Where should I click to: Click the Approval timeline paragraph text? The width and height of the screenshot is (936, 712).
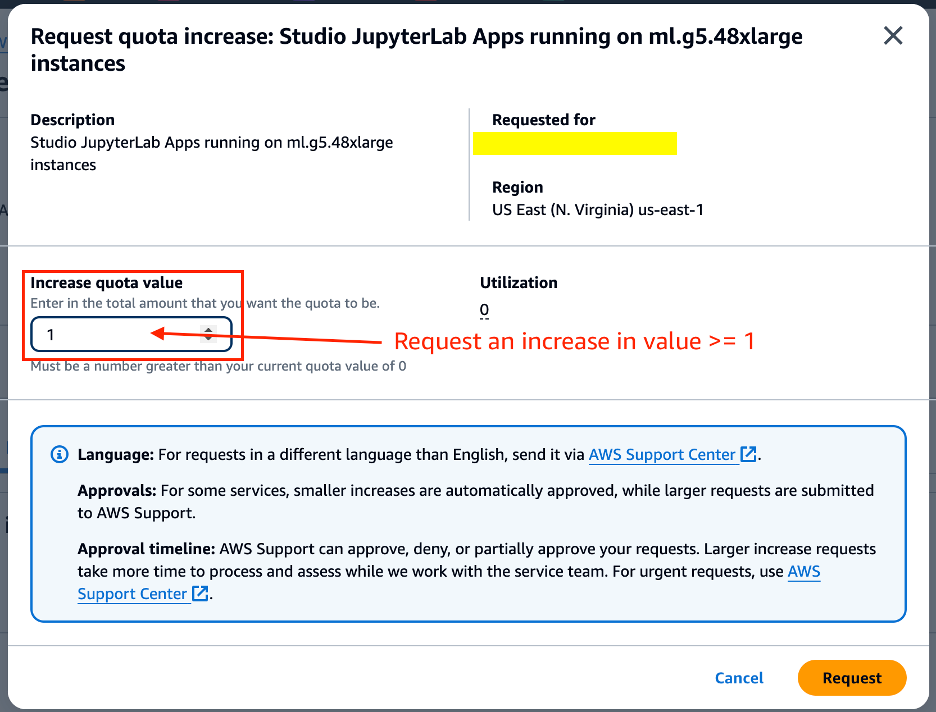[476, 571]
